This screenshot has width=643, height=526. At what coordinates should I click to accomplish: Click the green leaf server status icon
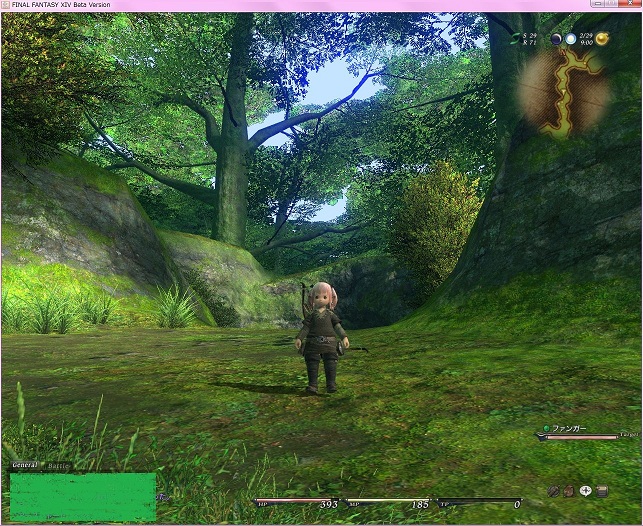click(515, 39)
